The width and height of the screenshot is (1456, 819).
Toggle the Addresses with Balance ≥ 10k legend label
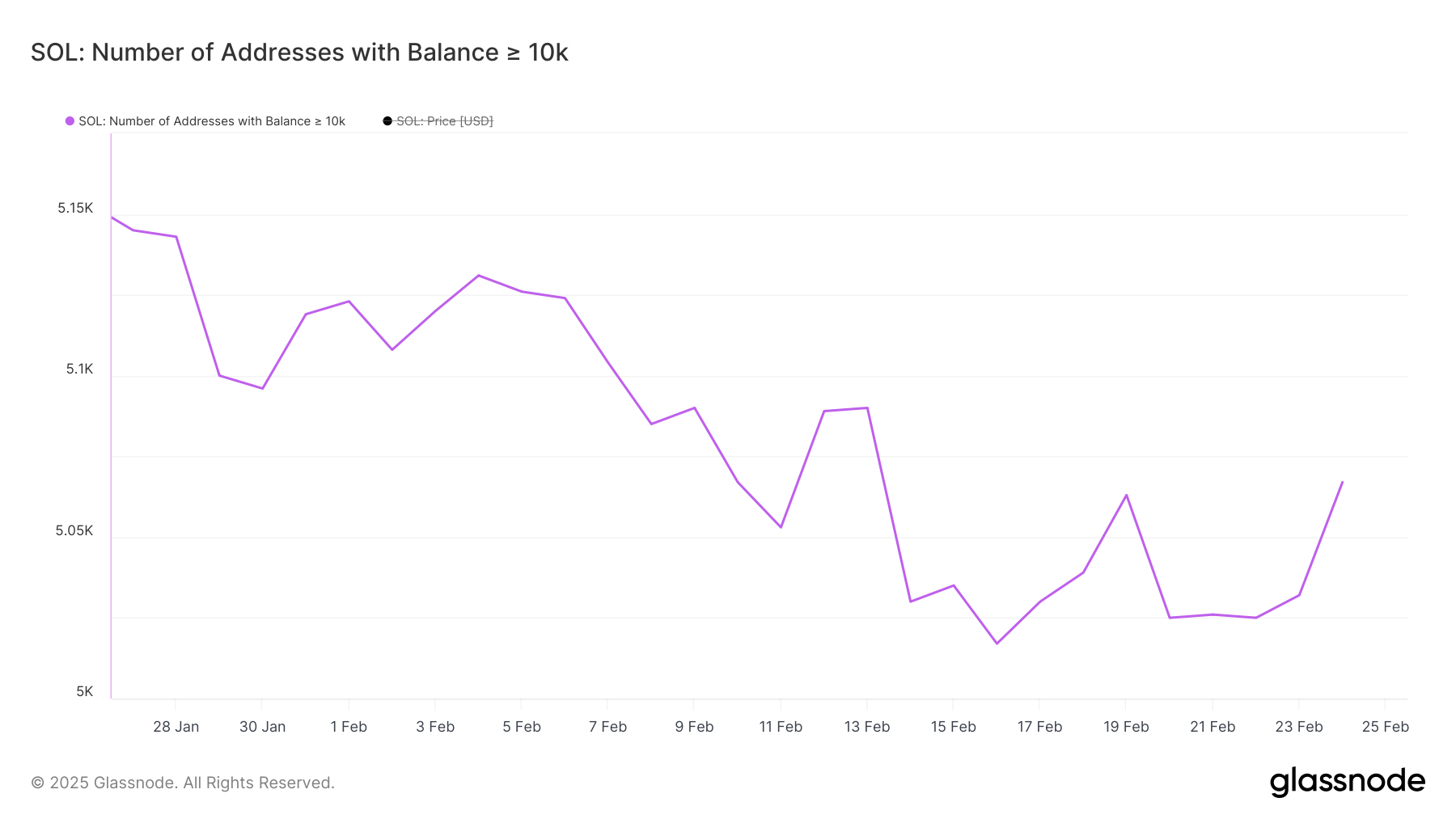[x=212, y=121]
